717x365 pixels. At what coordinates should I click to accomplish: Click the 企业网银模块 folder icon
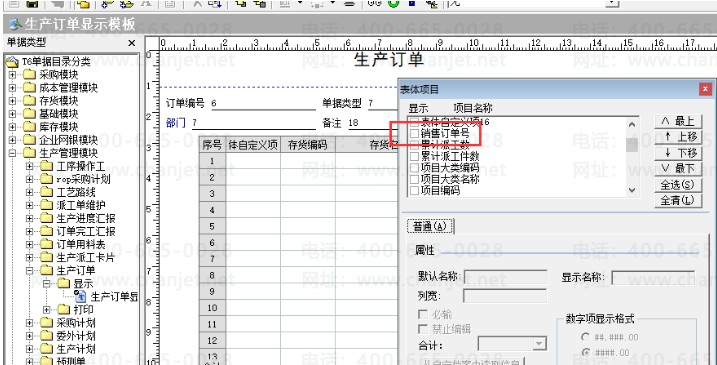[29, 140]
